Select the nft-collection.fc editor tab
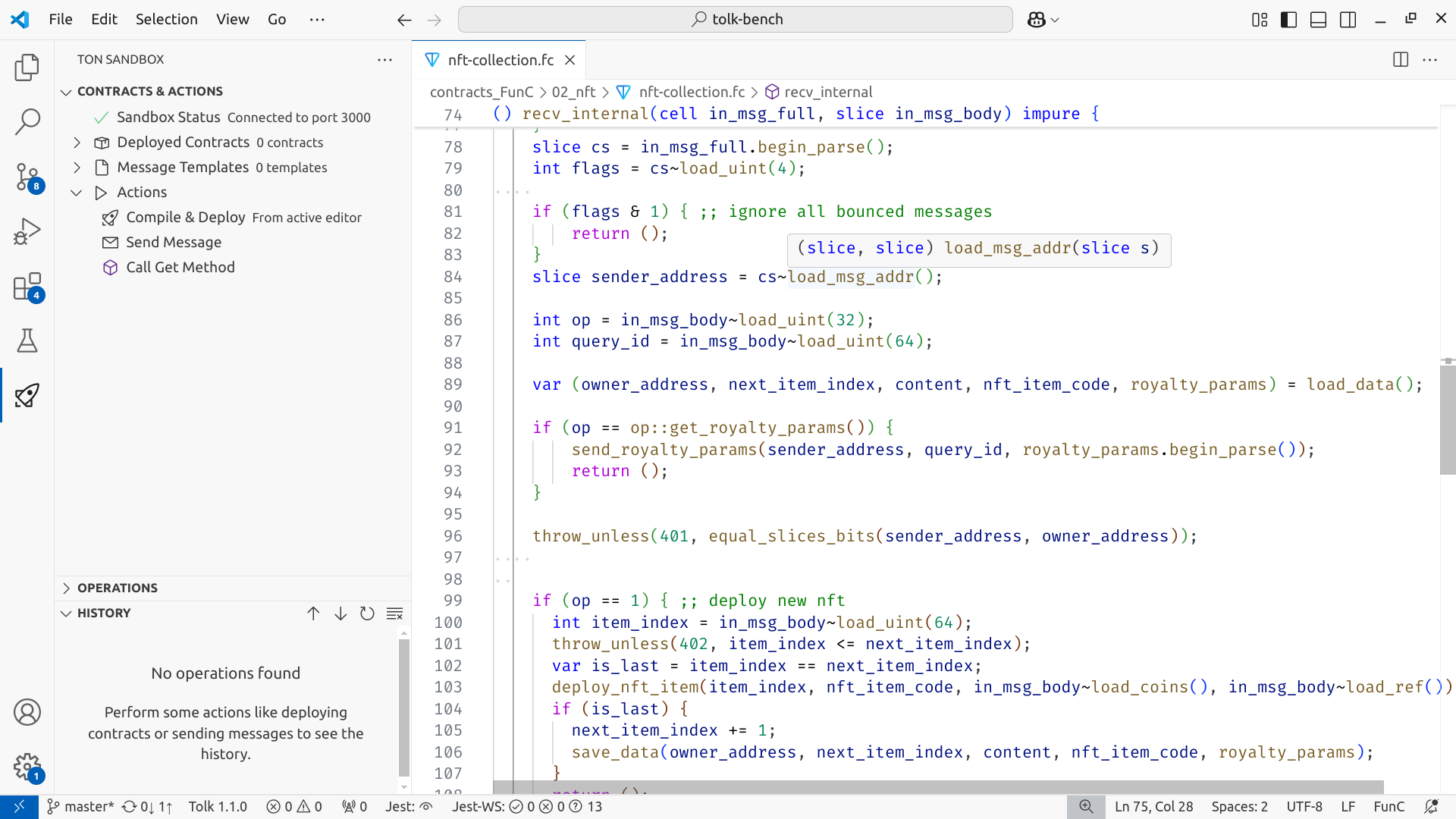The image size is (1456, 819). tap(500, 60)
